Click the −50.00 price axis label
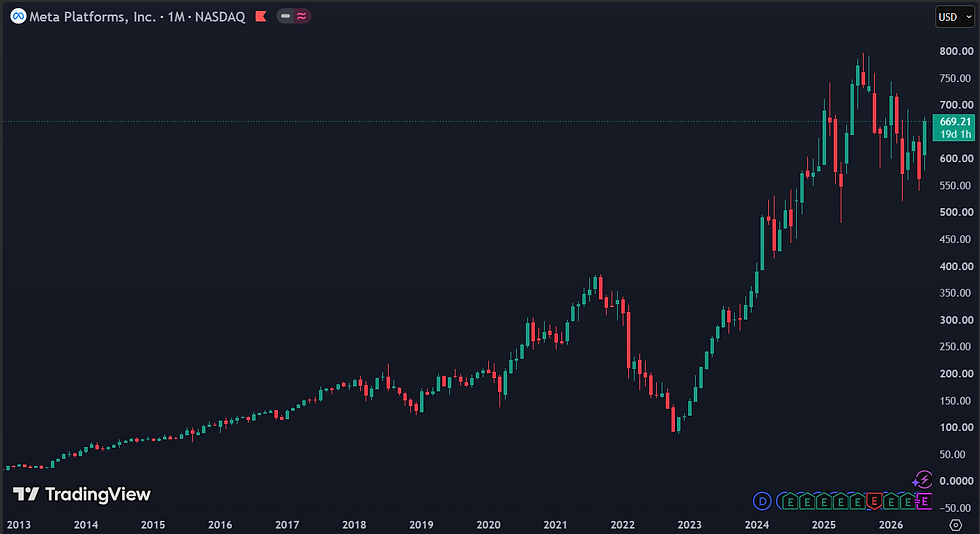 pos(956,508)
